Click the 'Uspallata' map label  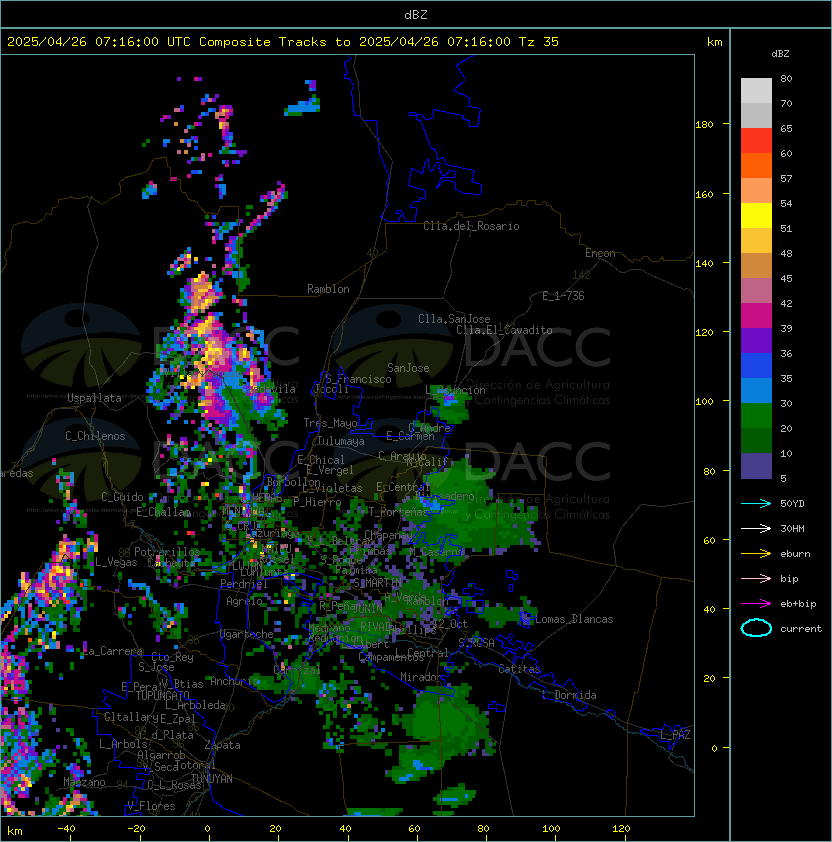pyautogui.click(x=94, y=398)
